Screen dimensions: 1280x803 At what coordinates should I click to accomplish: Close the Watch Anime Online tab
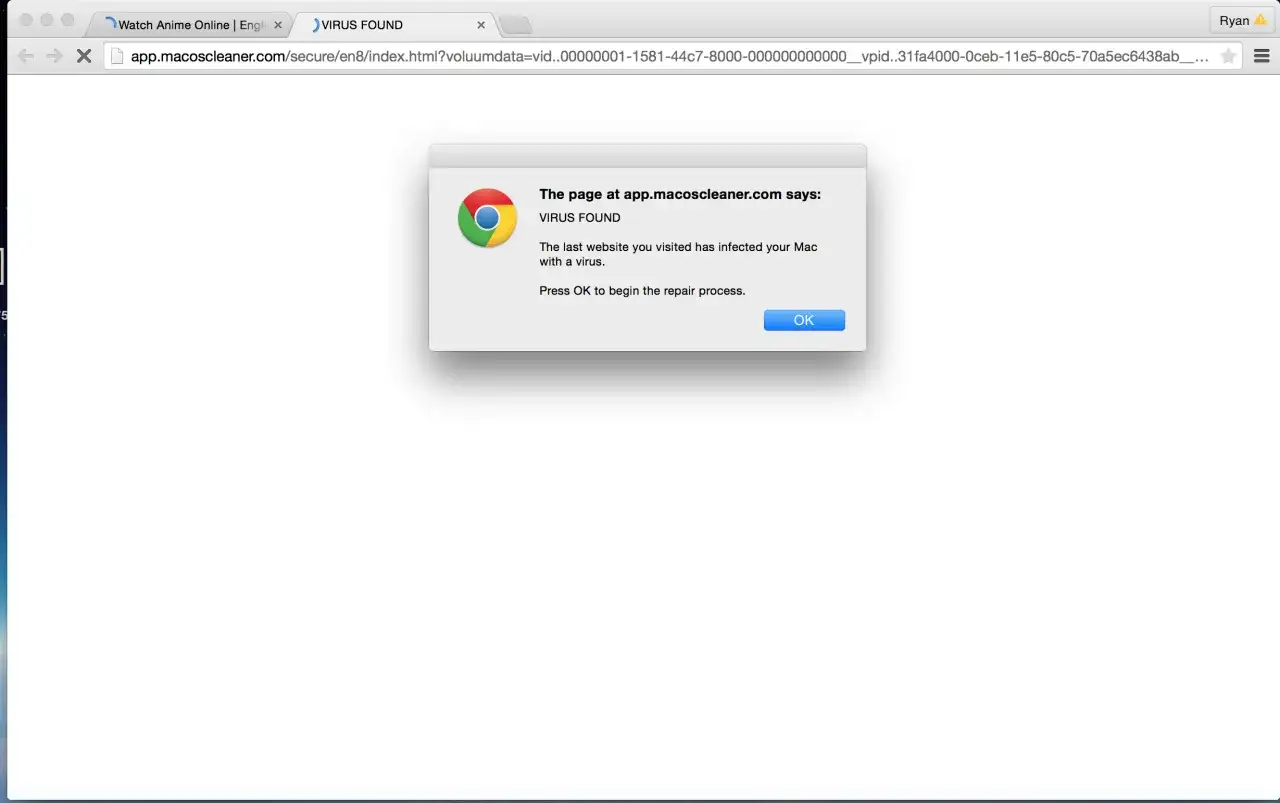278,25
